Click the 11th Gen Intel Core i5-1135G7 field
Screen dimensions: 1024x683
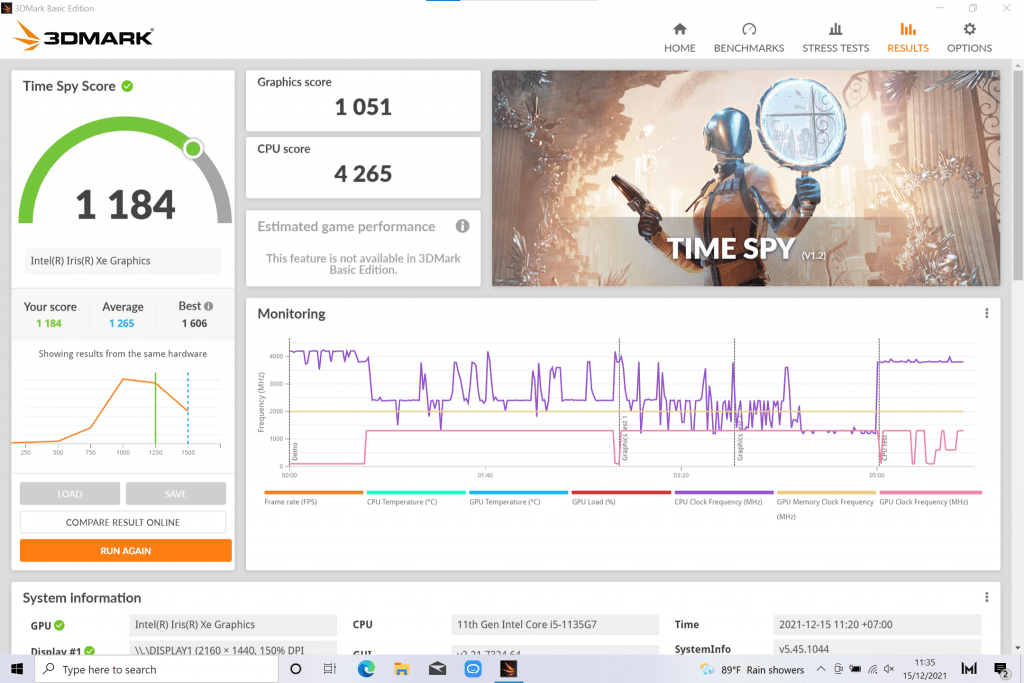click(554, 624)
